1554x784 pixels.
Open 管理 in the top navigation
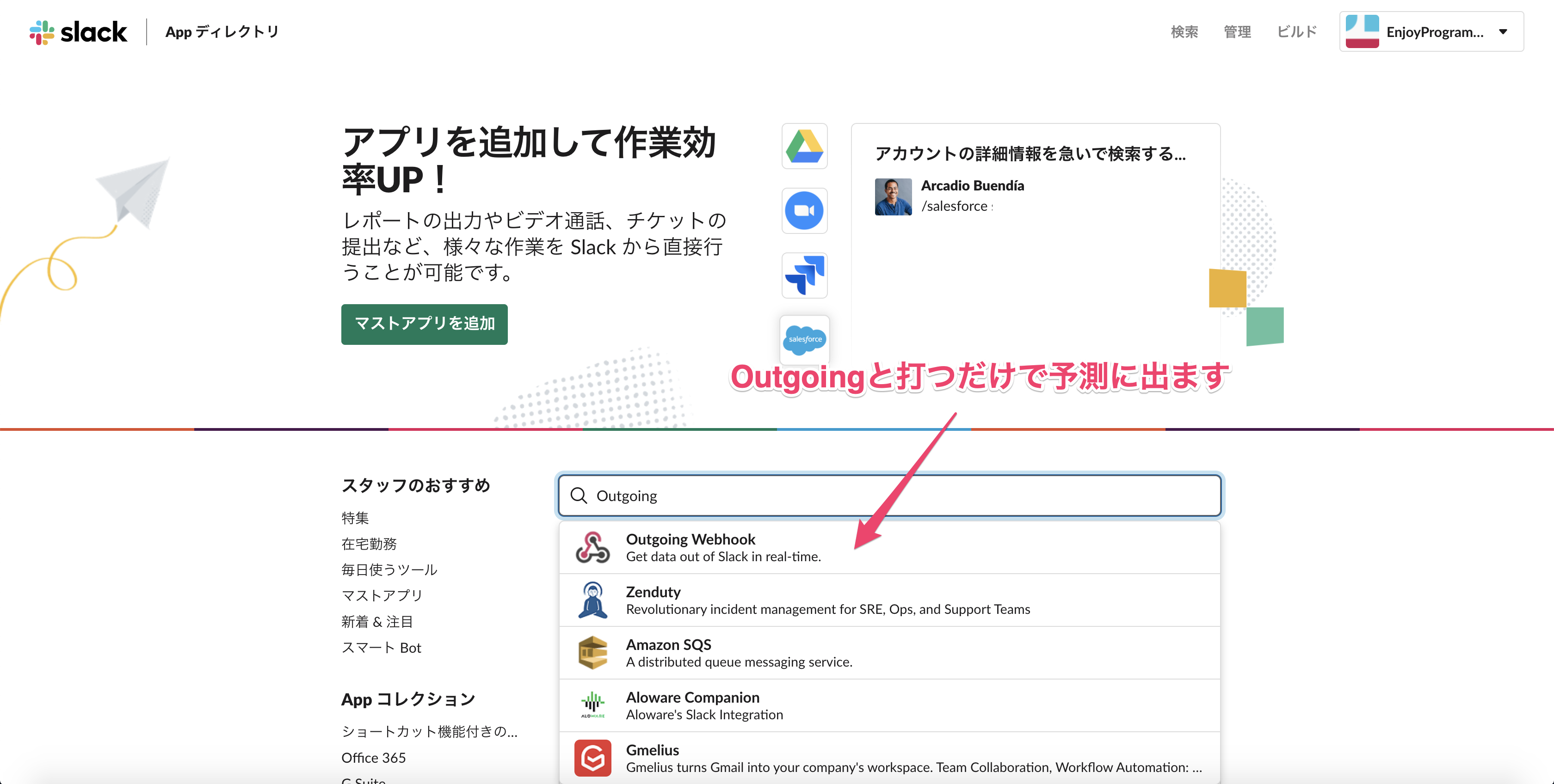point(1237,32)
